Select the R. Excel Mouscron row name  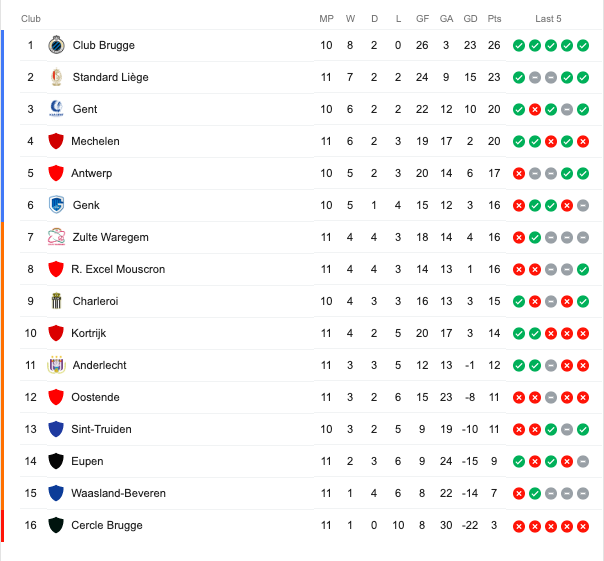click(x=118, y=269)
